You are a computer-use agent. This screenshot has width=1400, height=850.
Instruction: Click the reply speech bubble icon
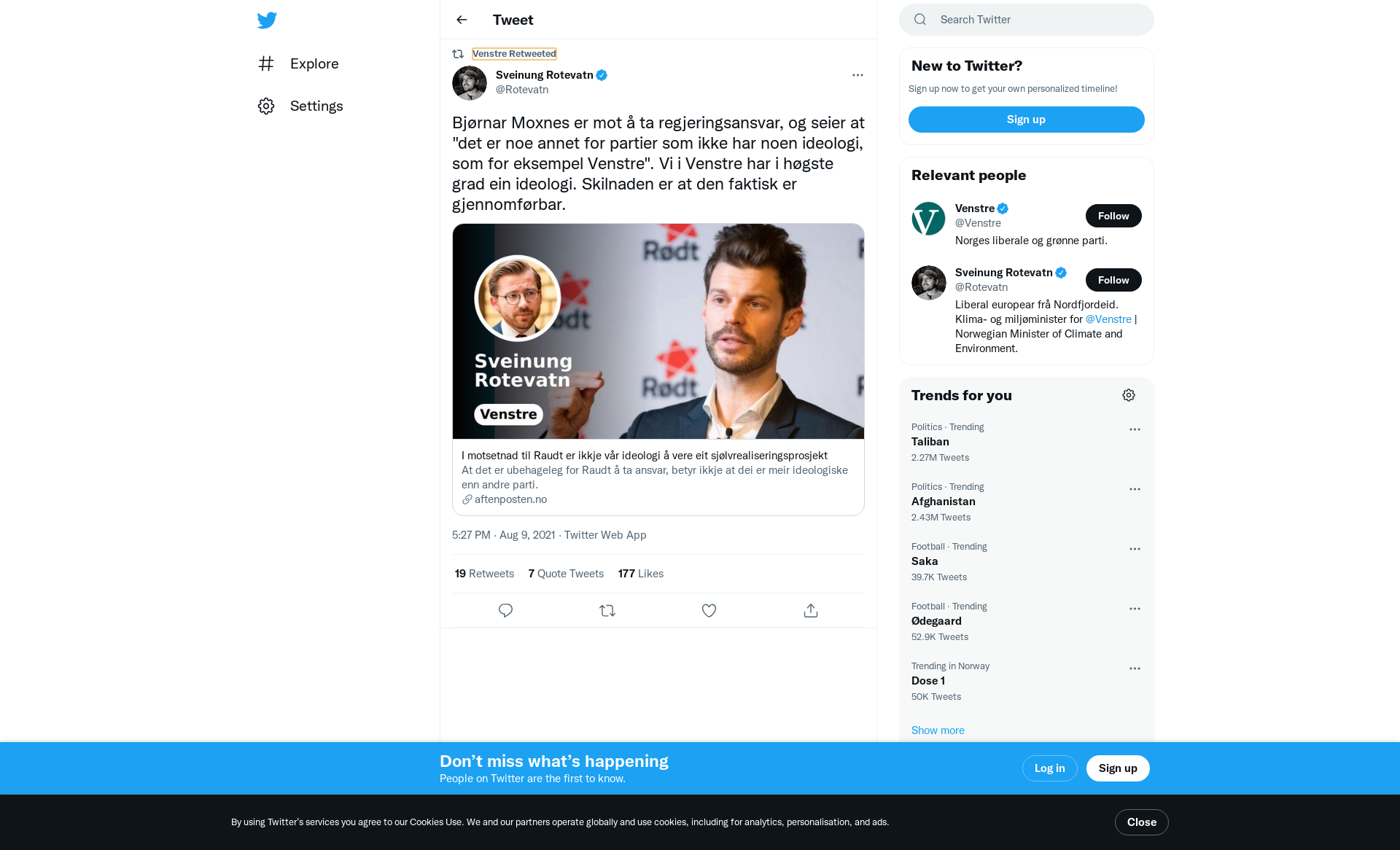(505, 611)
